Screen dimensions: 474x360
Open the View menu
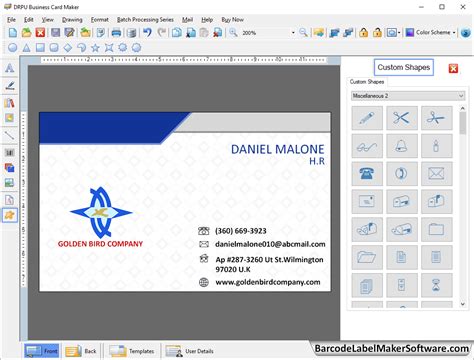point(47,20)
